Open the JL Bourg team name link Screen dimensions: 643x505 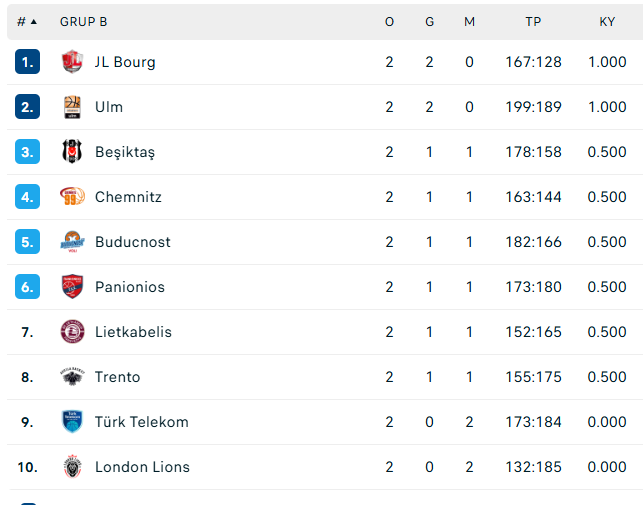[125, 62]
